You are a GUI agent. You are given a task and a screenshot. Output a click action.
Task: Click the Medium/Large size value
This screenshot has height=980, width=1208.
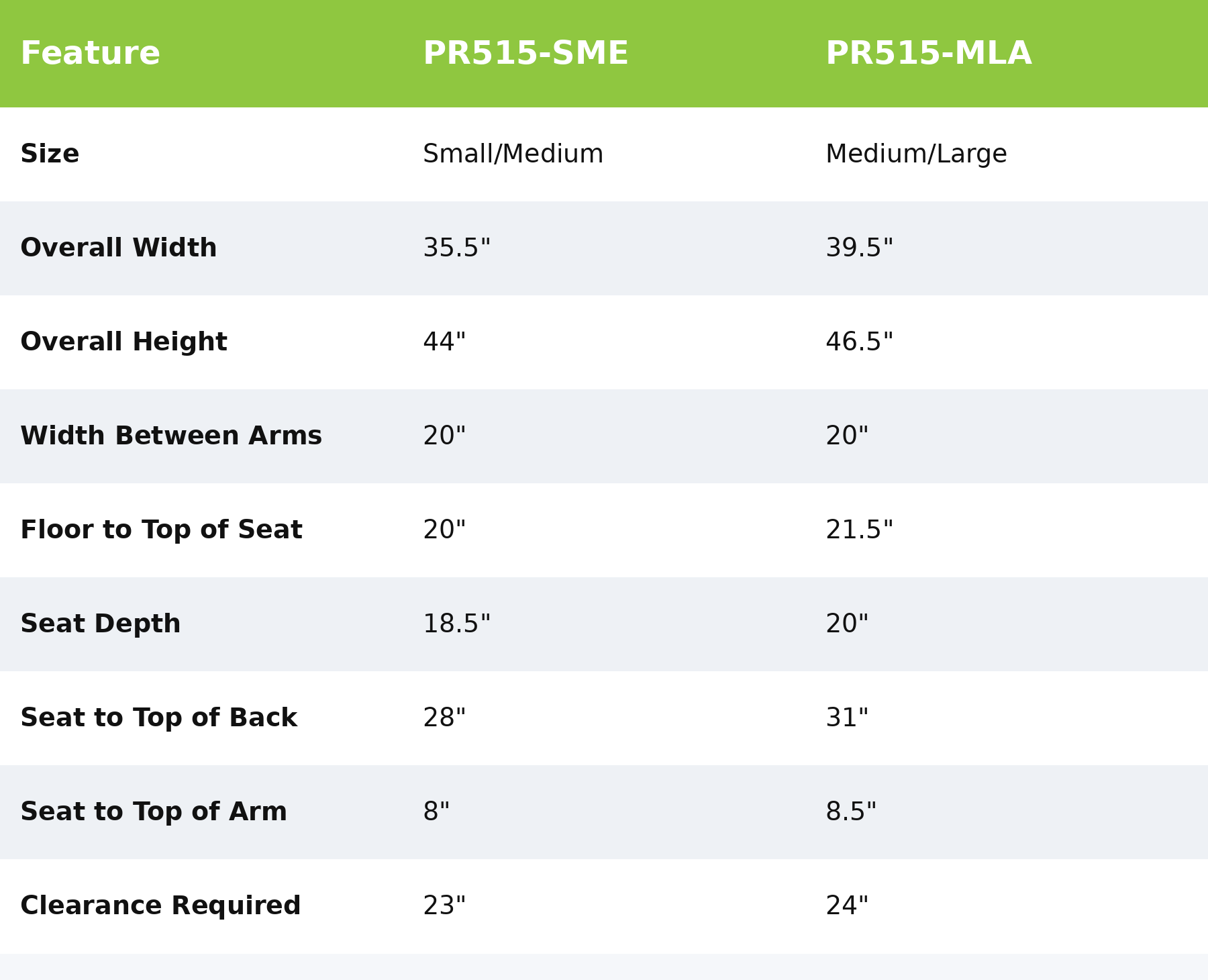click(x=916, y=154)
